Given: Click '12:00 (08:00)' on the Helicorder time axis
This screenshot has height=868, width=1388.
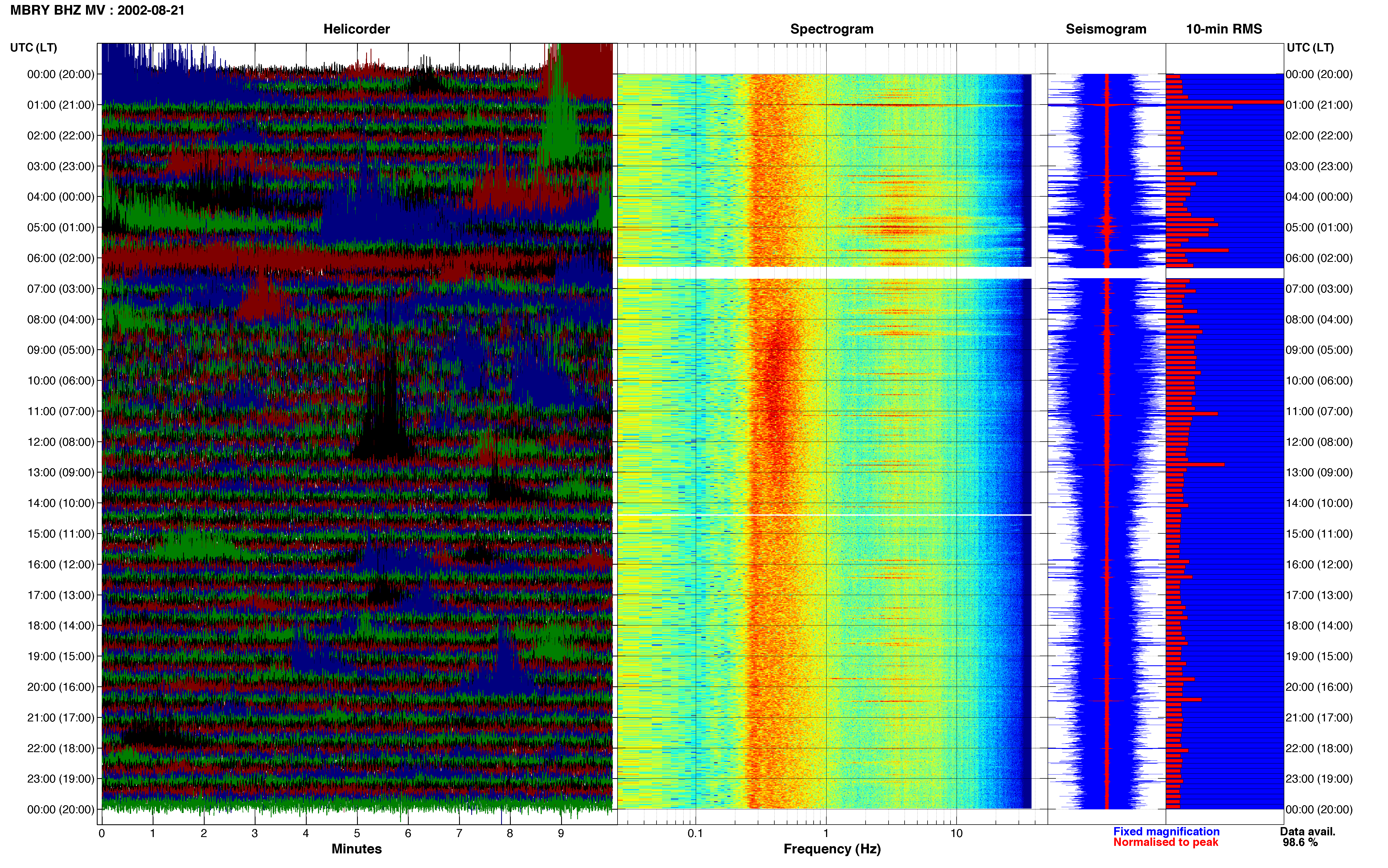Looking at the screenshot, I should point(61,442).
